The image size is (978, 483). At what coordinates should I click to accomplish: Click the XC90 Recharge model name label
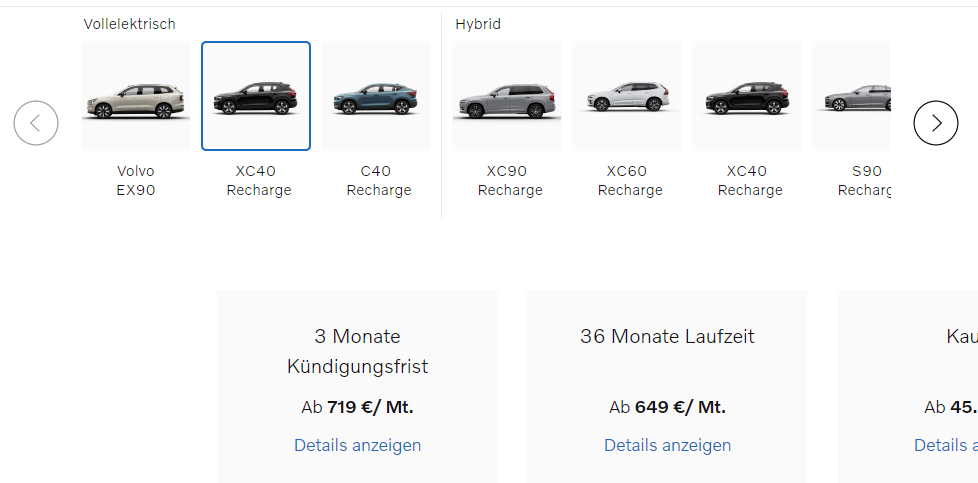coord(510,180)
